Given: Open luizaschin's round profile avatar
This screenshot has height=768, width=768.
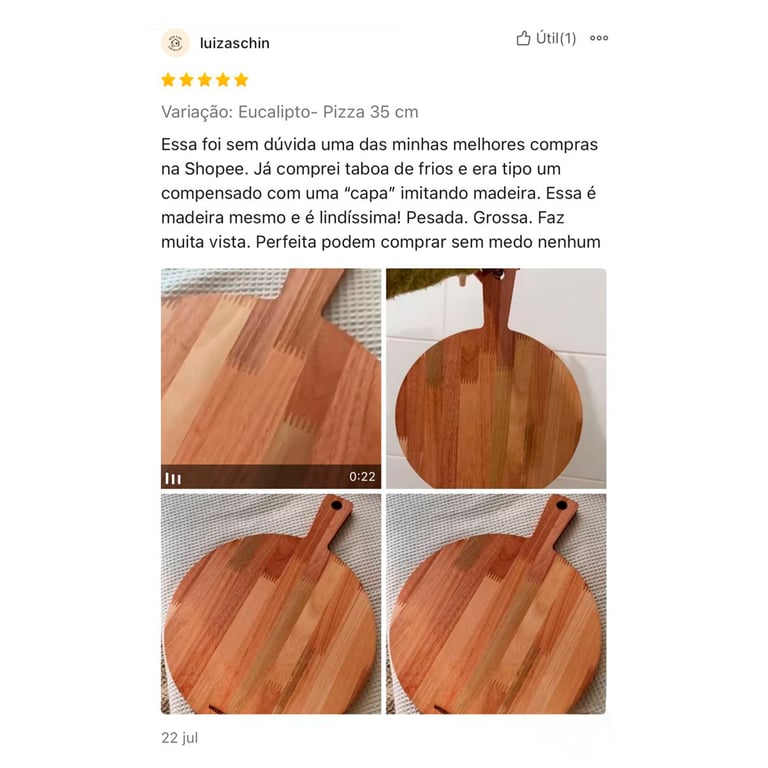Looking at the screenshot, I should 175,43.
